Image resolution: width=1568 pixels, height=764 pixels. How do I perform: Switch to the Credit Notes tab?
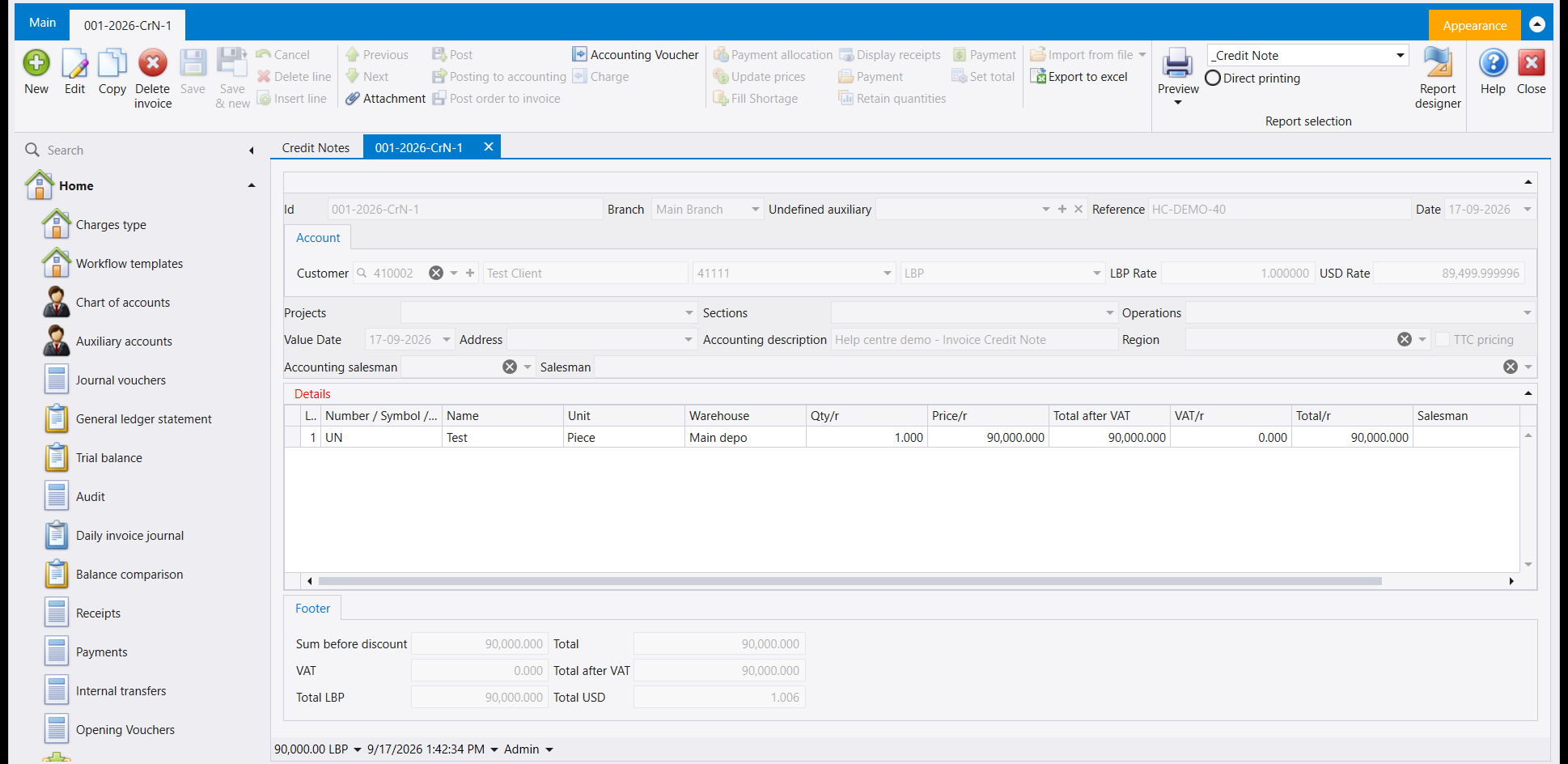click(x=316, y=148)
